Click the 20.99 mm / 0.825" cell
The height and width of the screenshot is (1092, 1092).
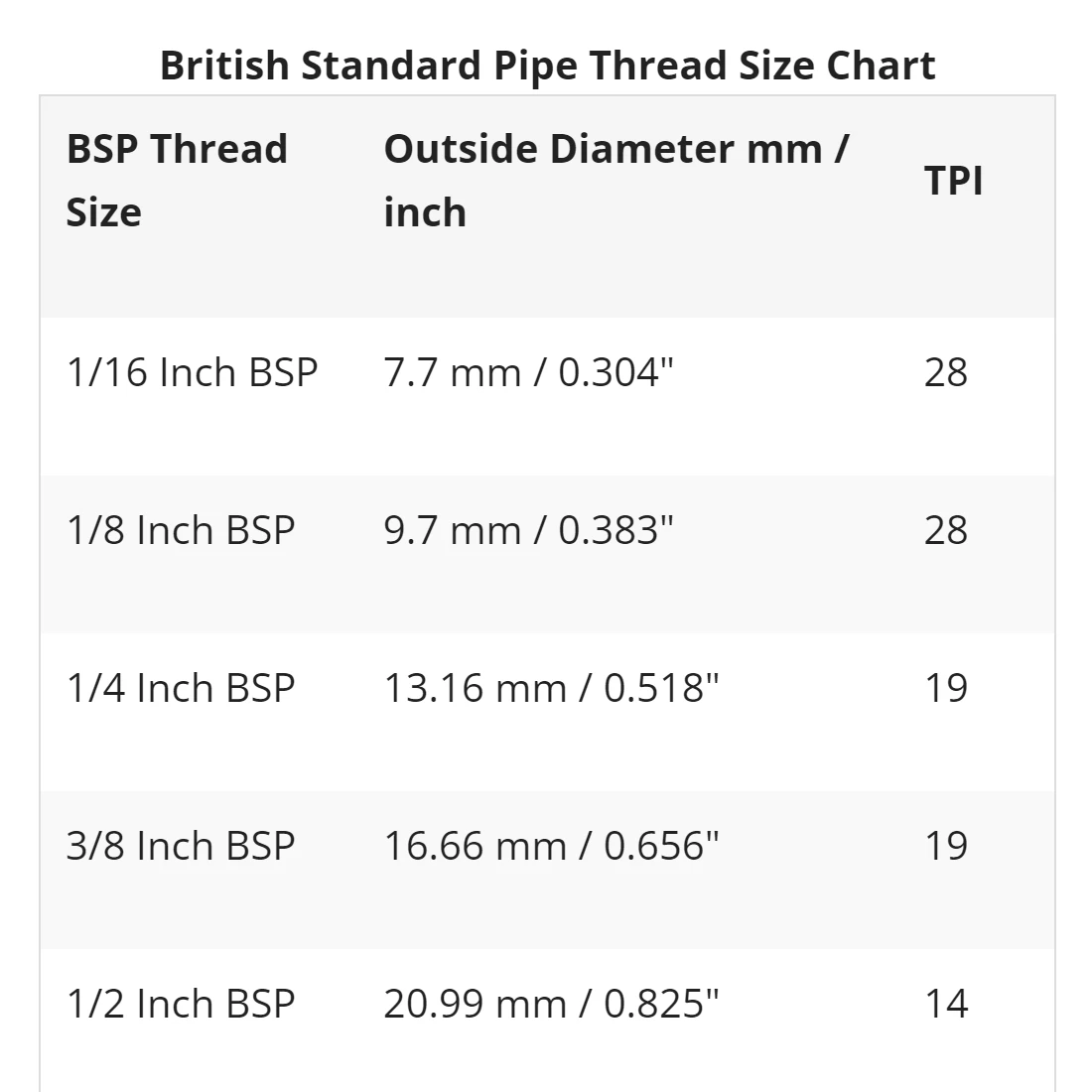(551, 1004)
